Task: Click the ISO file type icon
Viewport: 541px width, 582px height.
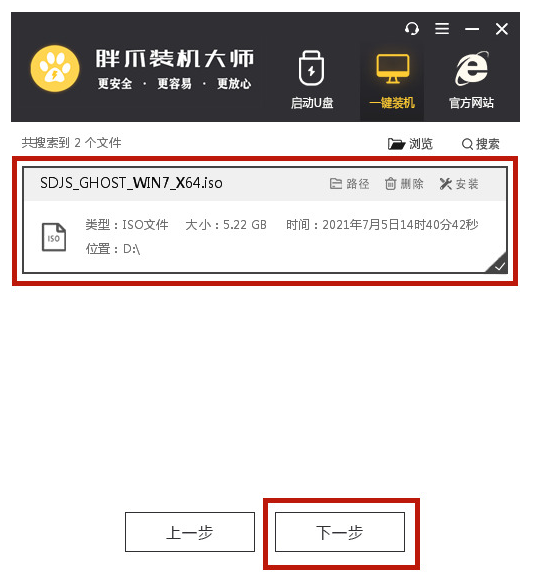Action: click(x=54, y=237)
